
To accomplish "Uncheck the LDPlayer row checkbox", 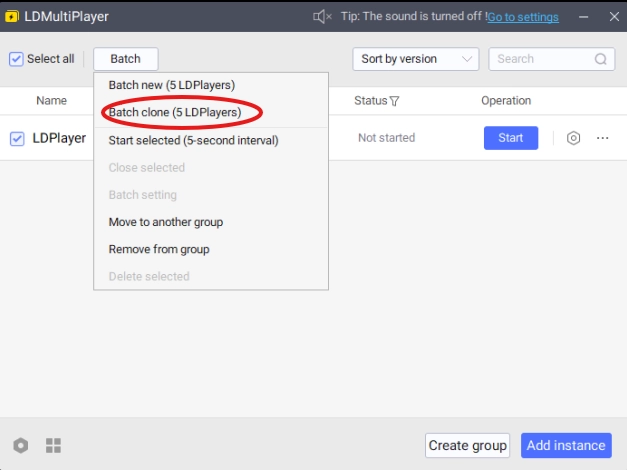I will (x=17, y=139).
